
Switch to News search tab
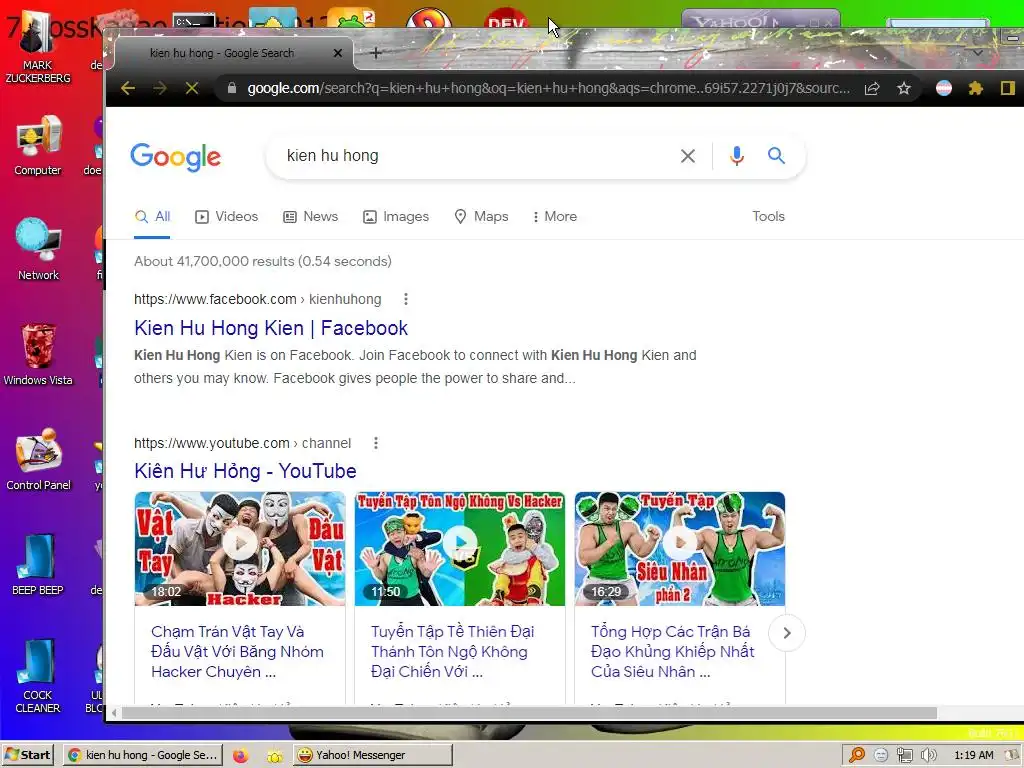tap(310, 217)
